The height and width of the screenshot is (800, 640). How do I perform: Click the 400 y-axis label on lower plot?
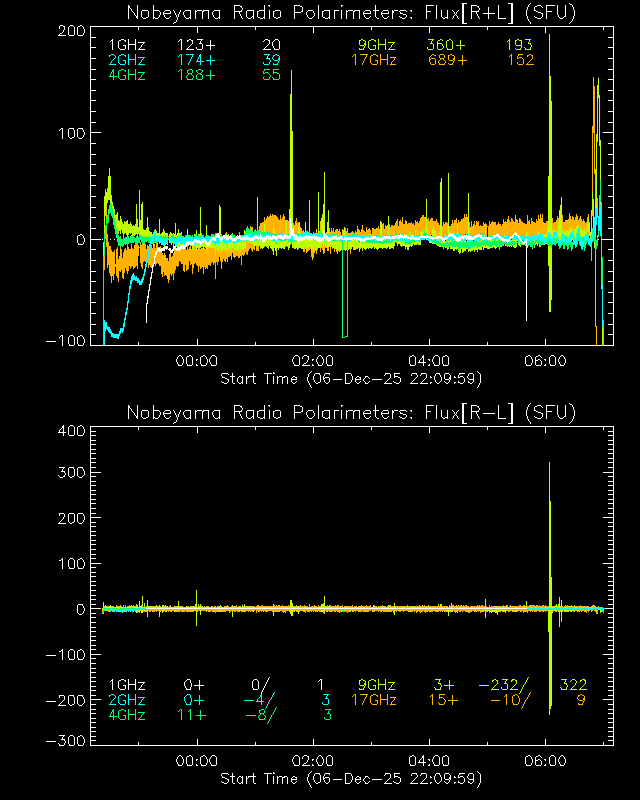[69, 430]
